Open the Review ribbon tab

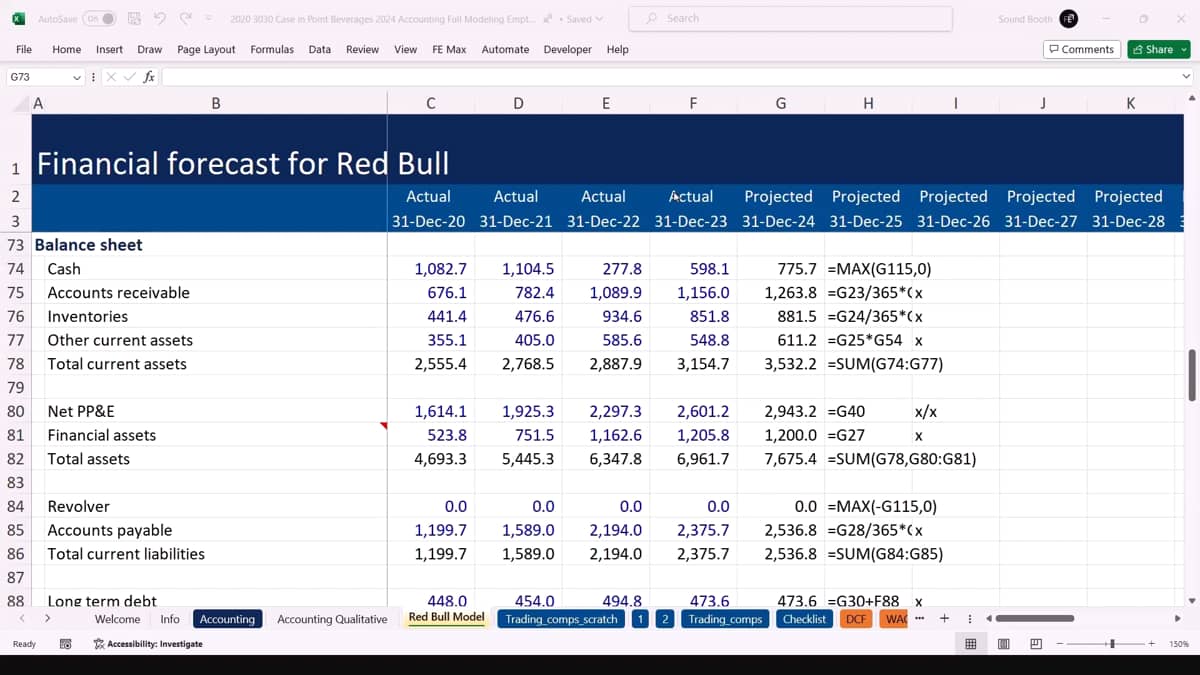(363, 49)
